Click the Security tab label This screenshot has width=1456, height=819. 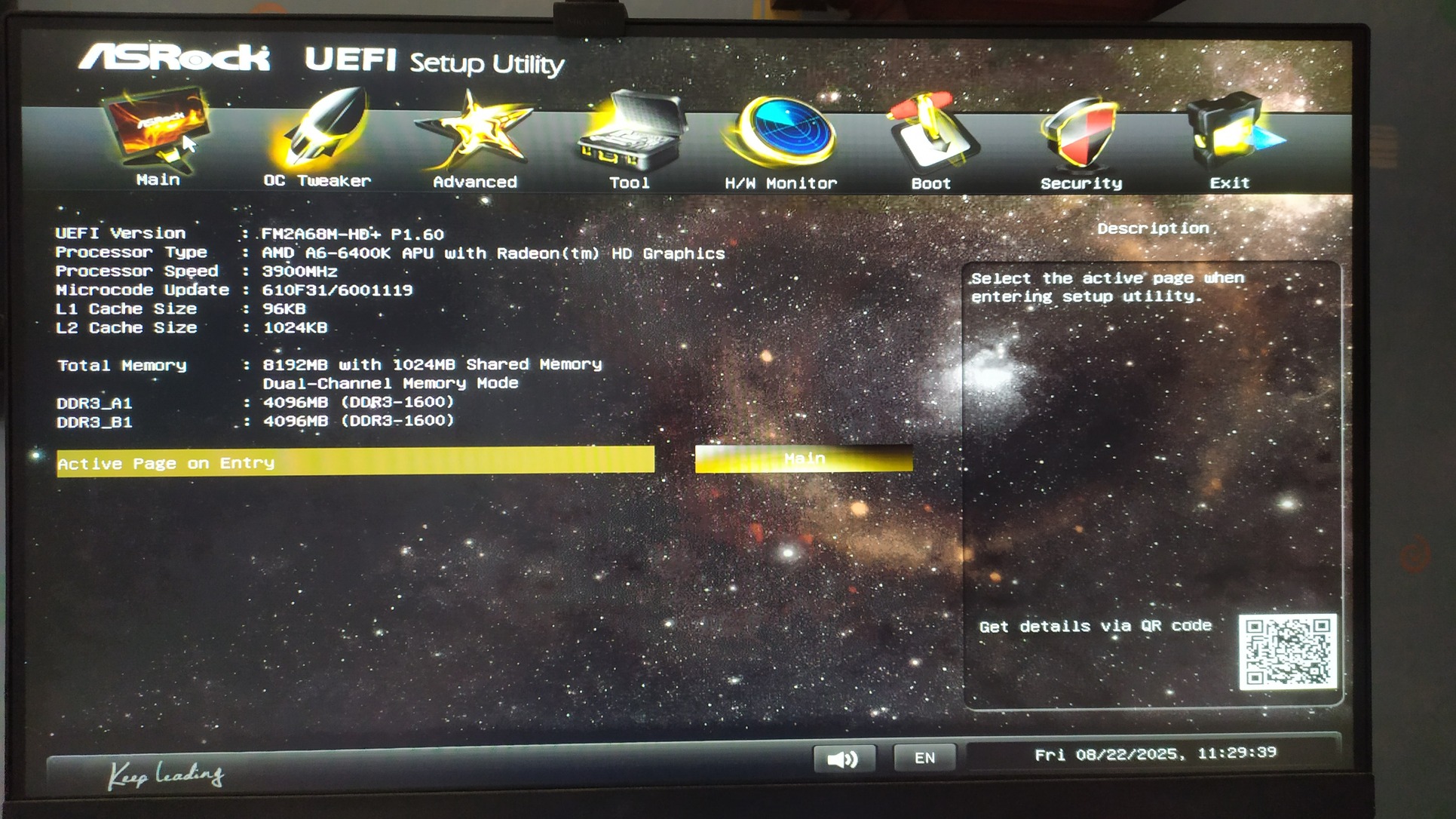click(1081, 183)
